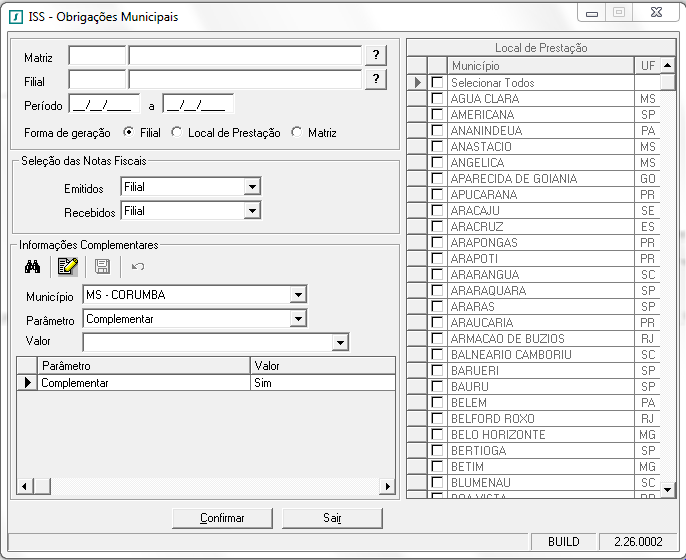This screenshot has width=686, height=560.
Task: Click the Matriz lookup question mark button
Action: pyautogui.click(x=375, y=55)
